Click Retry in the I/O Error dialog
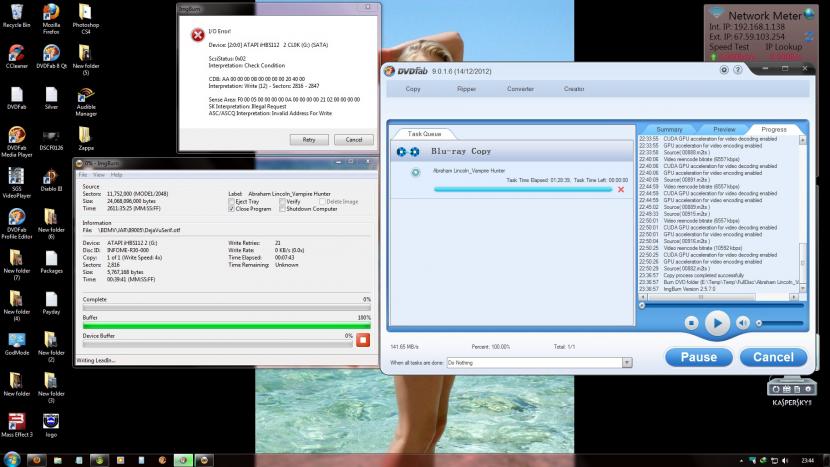 click(309, 140)
